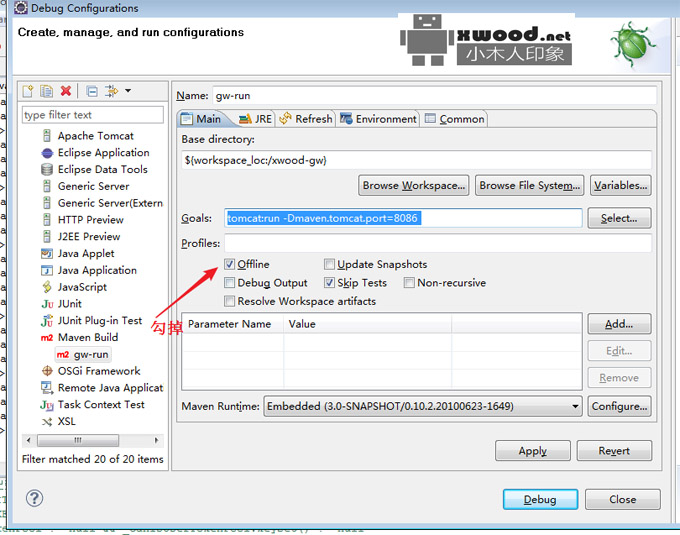
Task: Collapse all configurations icon
Action: 92,91
